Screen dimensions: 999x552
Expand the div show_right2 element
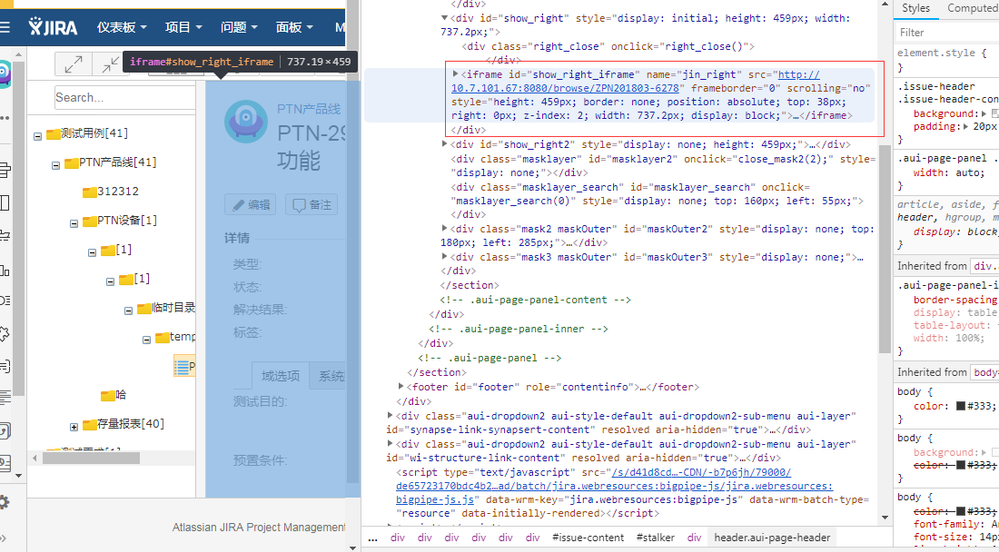pyautogui.click(x=445, y=144)
